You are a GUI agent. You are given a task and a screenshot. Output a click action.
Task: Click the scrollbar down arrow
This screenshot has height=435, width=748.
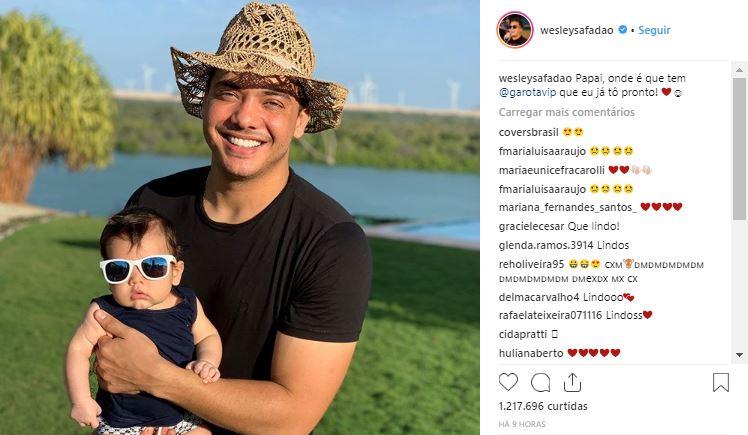739,355
